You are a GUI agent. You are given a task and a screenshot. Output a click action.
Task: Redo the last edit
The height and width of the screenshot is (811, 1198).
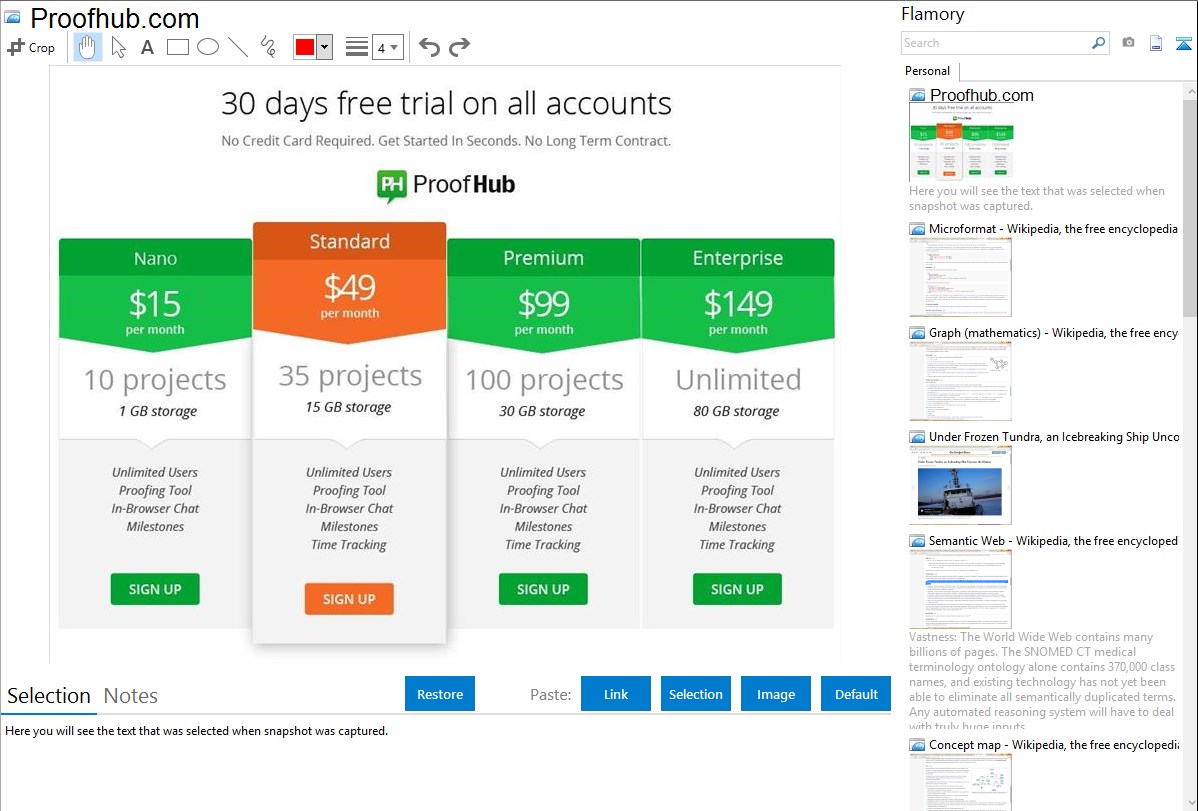(459, 47)
